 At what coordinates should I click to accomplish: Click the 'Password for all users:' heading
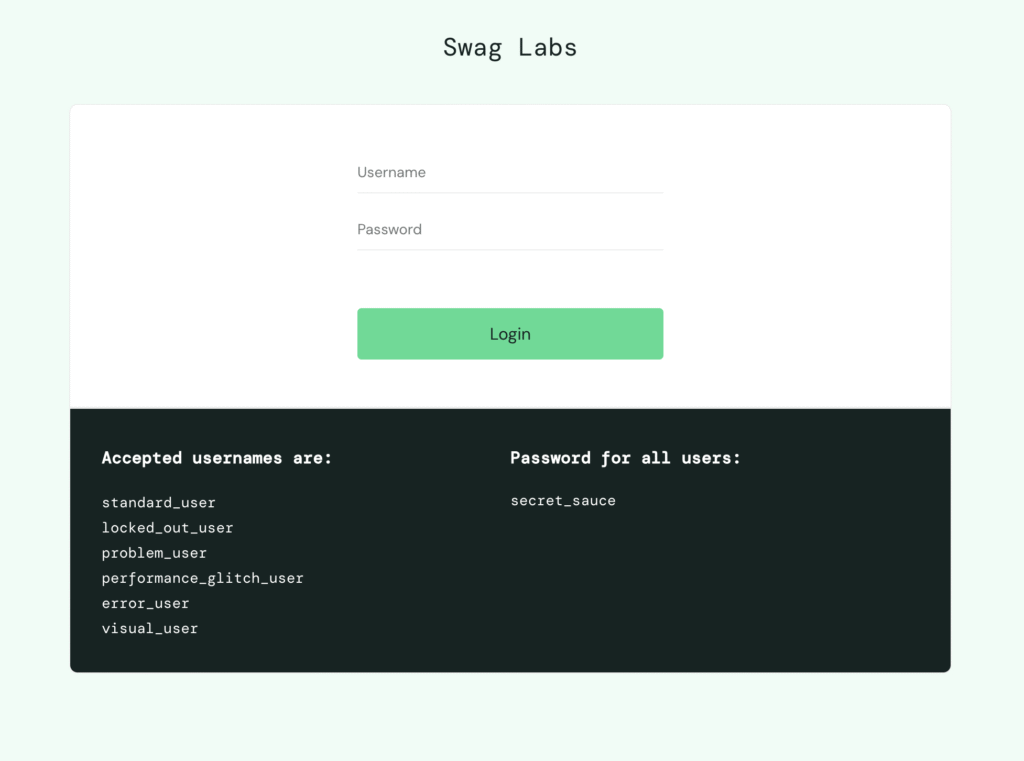[625, 458]
